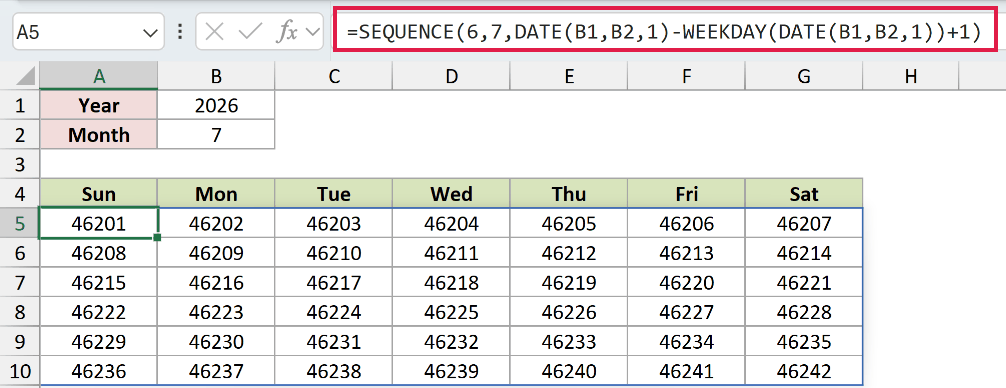Select row 4 header
The image size is (1006, 388).
19,194
